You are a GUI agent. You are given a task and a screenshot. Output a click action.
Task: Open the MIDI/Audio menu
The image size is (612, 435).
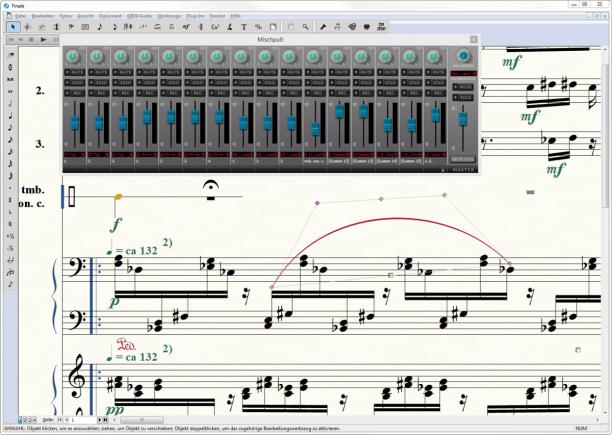[139, 16]
